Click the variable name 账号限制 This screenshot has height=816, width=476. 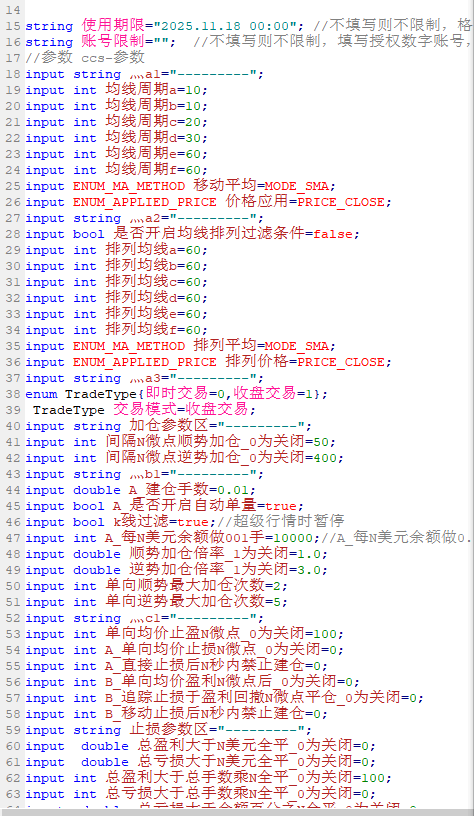(x=114, y=42)
